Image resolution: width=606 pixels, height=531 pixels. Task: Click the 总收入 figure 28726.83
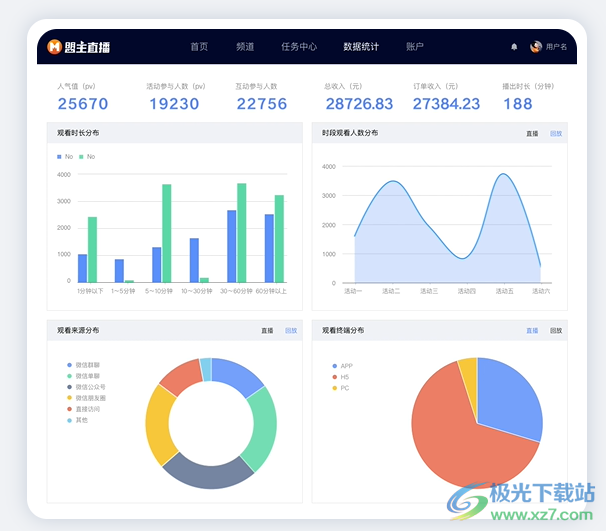pyautogui.click(x=359, y=104)
